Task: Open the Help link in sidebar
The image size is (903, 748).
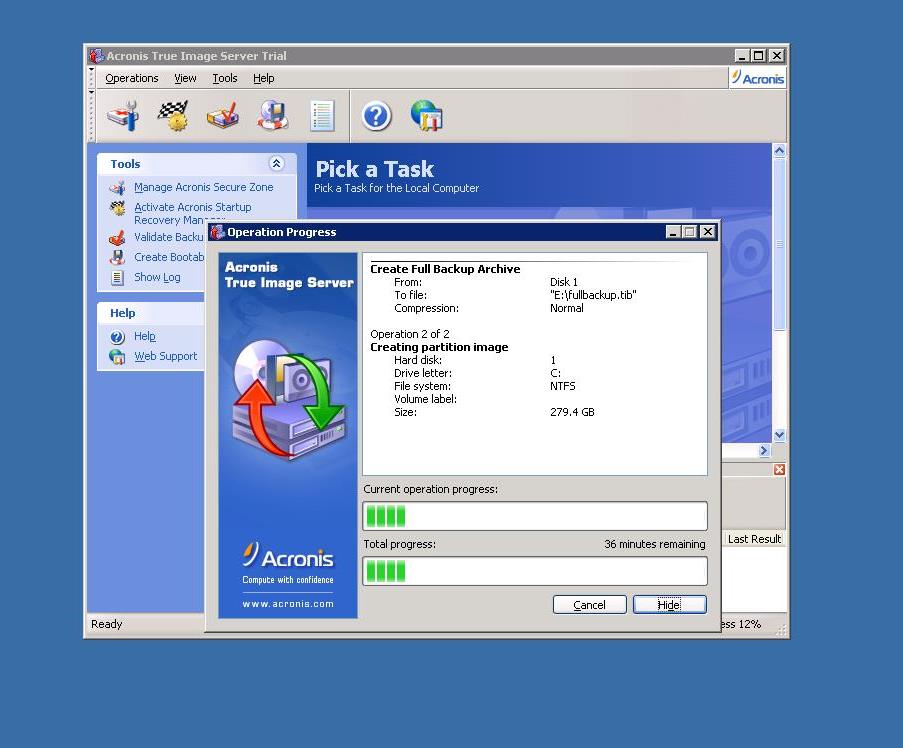Action: tap(145, 336)
